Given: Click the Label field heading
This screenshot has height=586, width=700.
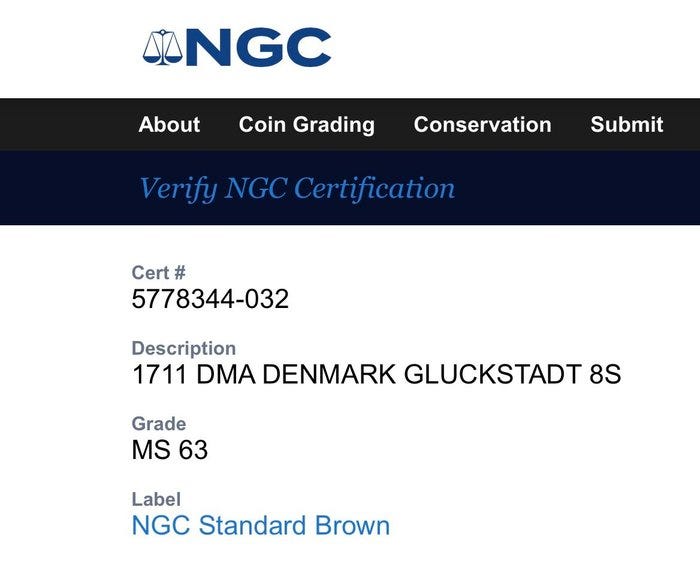Looking at the screenshot, I should tap(156, 498).
